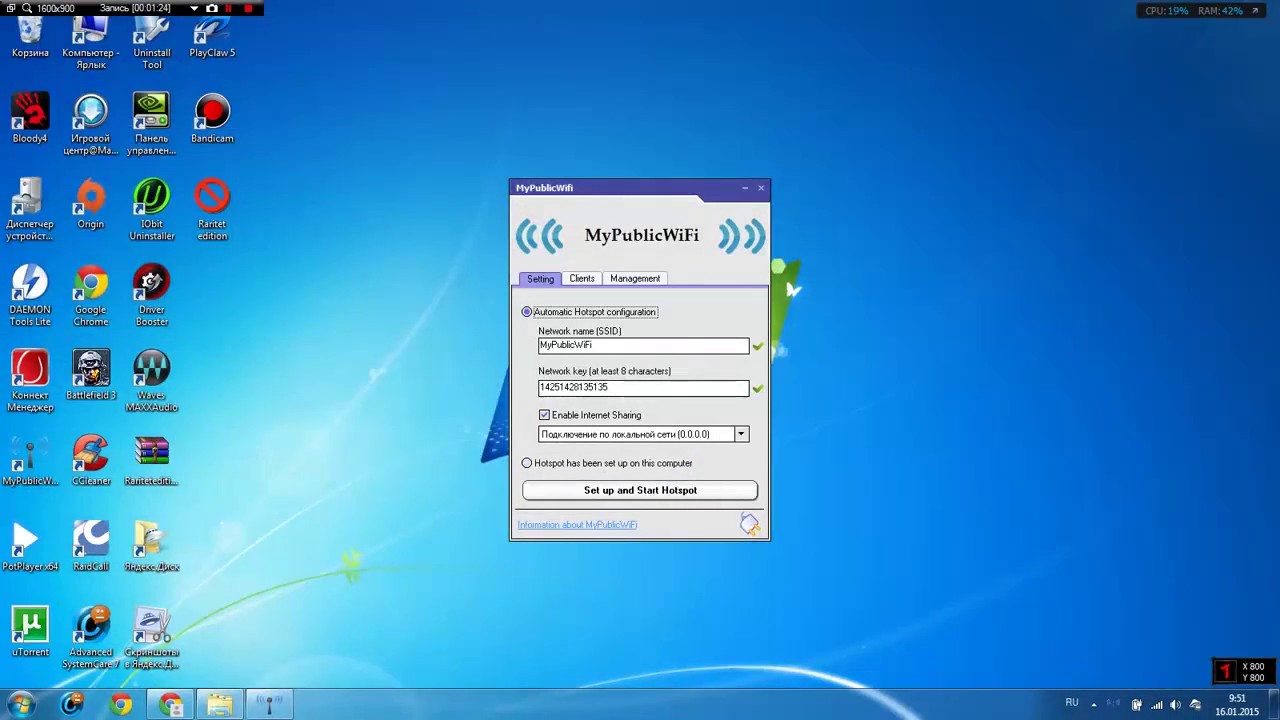Open NVIDIA Панель управления shortcut
1280x720 pixels.
click(x=152, y=124)
